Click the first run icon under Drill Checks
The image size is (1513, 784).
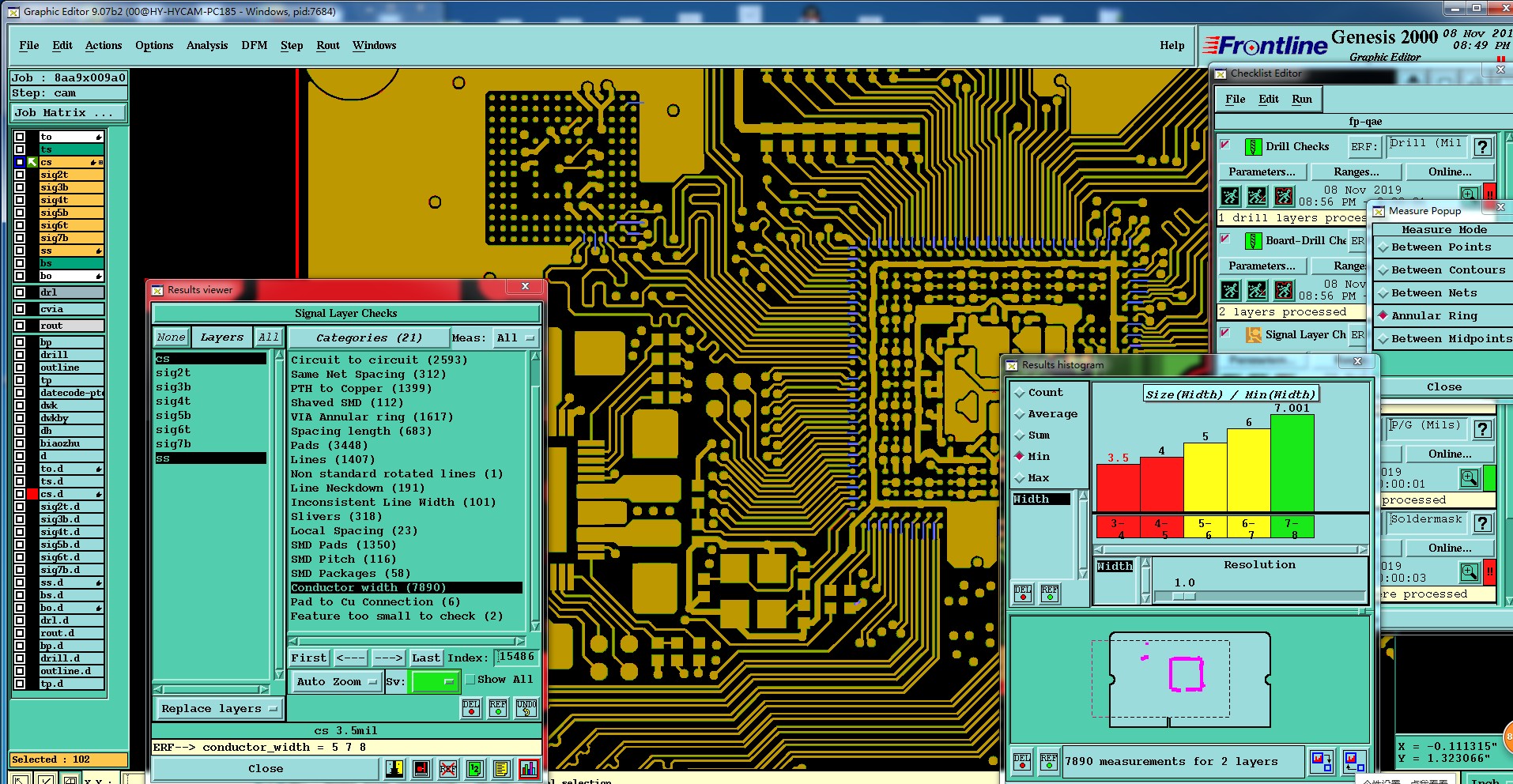click(x=1230, y=195)
